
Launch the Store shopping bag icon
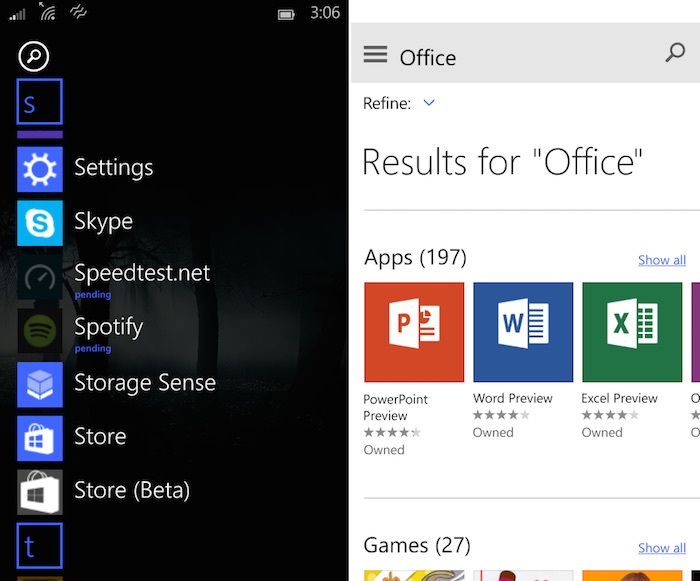tap(40, 438)
